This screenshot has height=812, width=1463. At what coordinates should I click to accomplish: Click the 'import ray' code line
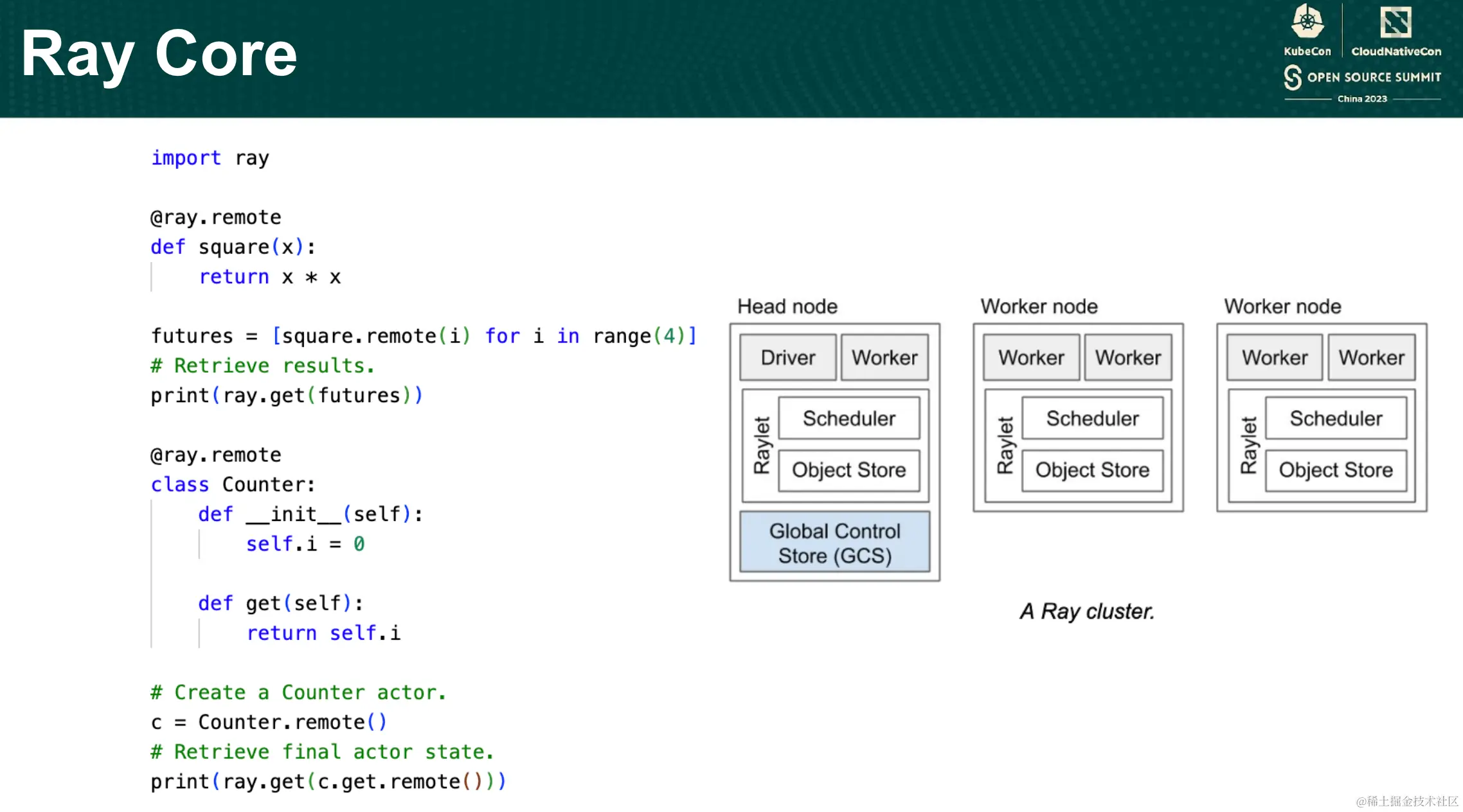210,158
